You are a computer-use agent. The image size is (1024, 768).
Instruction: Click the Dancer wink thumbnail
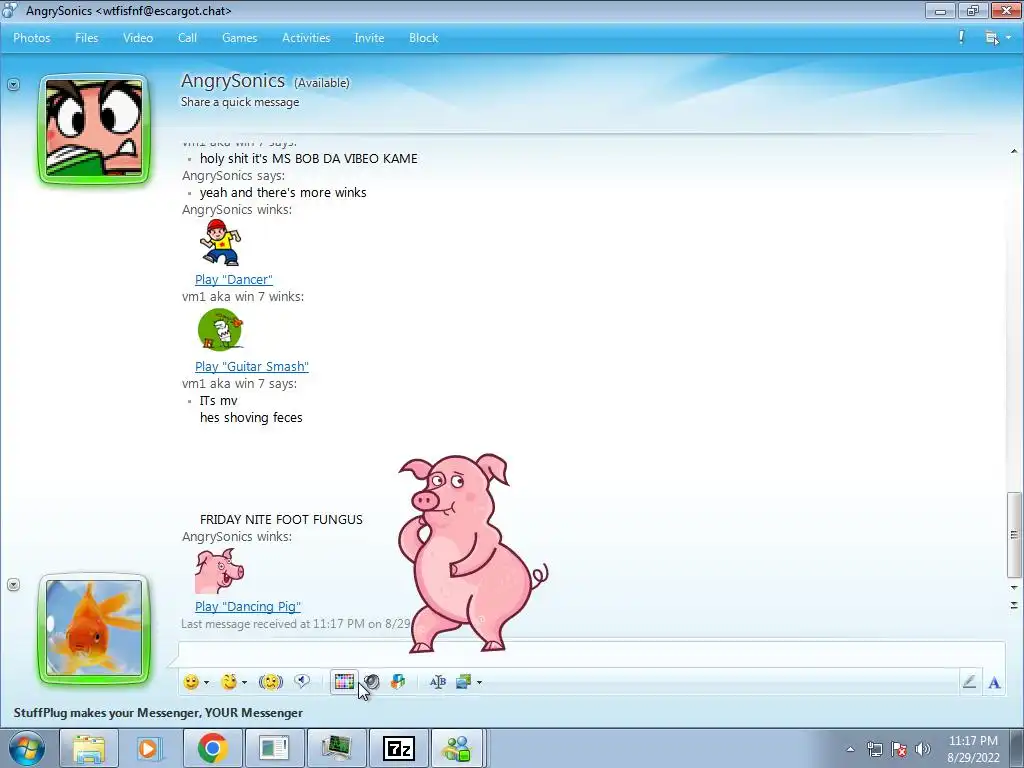(221, 242)
